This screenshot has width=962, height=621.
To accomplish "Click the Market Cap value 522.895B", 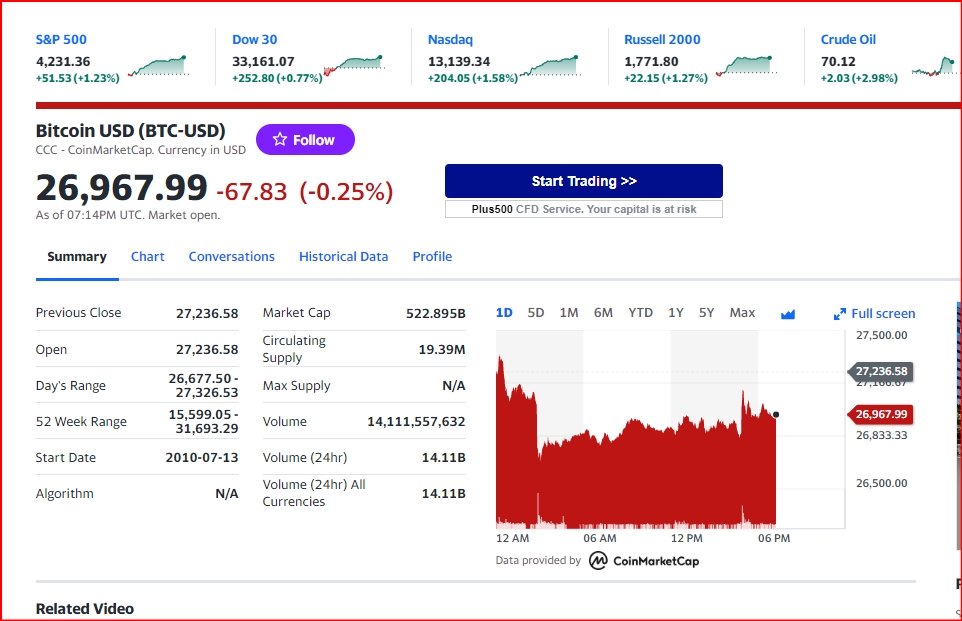I will [x=436, y=313].
